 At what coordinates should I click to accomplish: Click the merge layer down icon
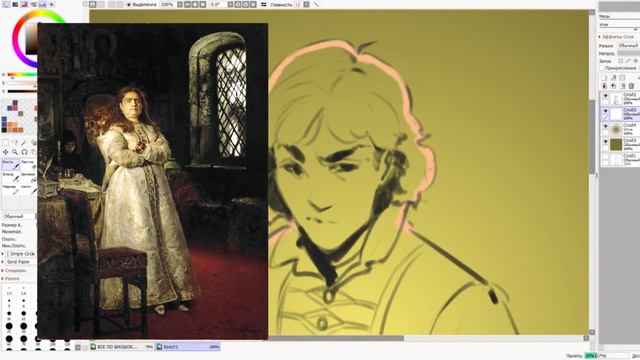click(613, 86)
